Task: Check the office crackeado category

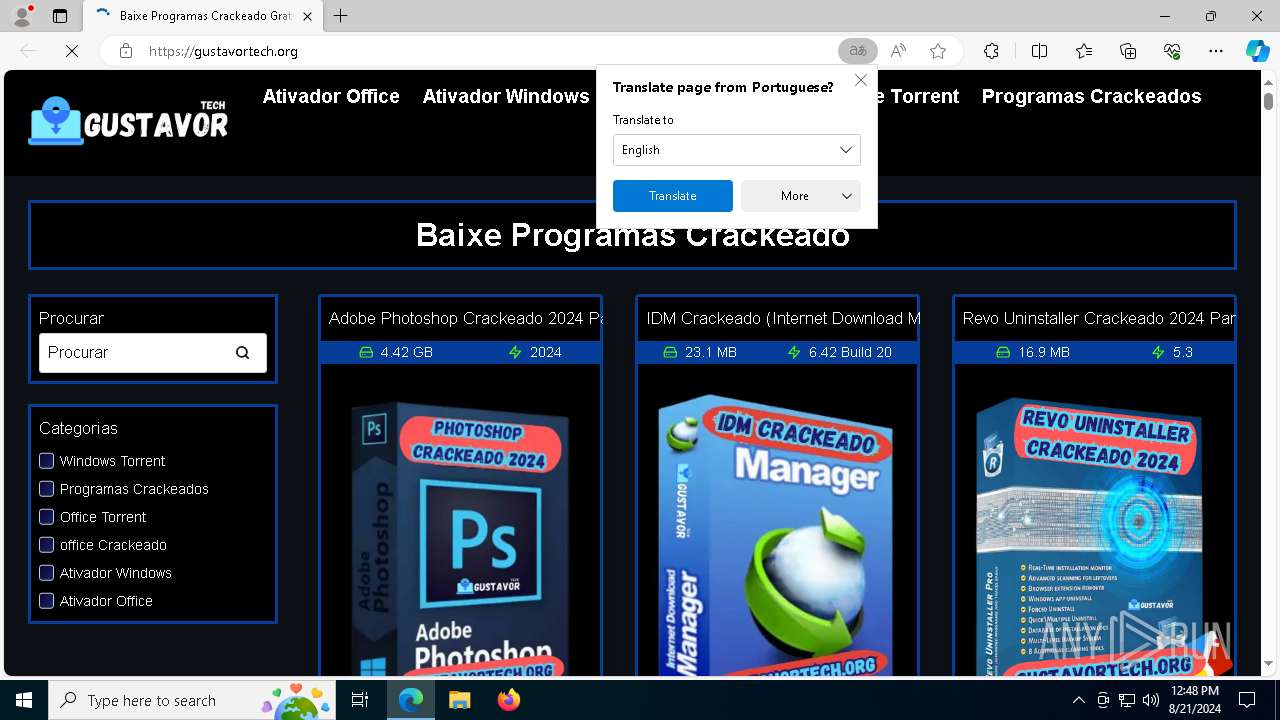Action: (x=46, y=544)
